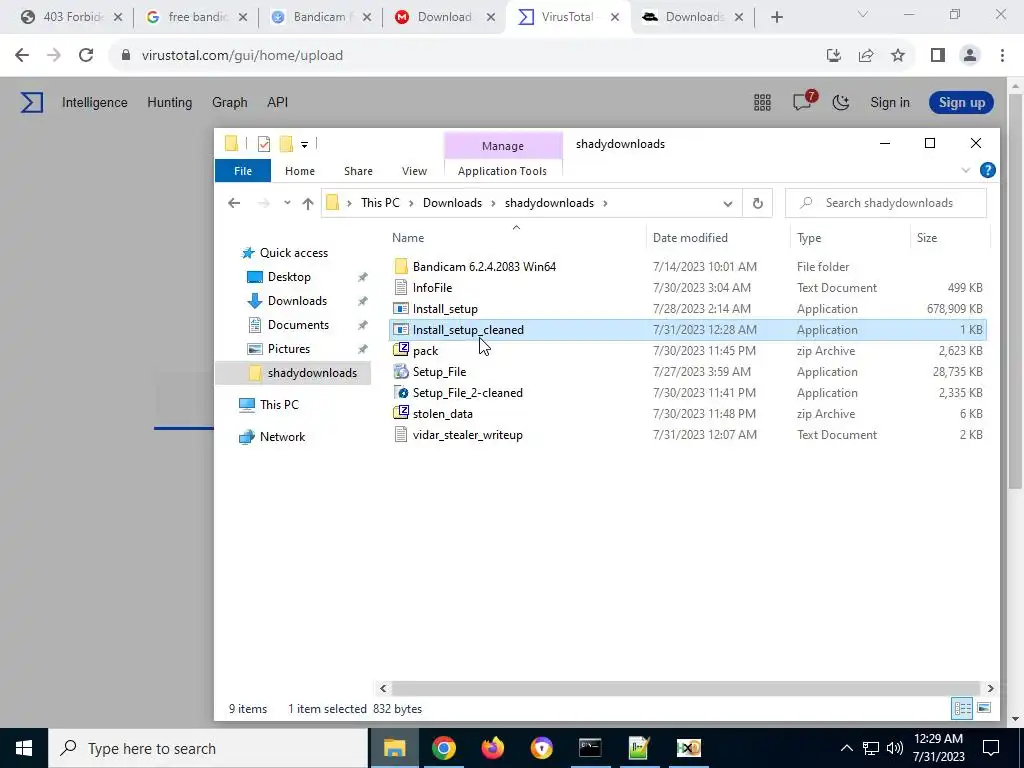Show hidden system tray icons
The image size is (1024, 768).
click(x=847, y=748)
